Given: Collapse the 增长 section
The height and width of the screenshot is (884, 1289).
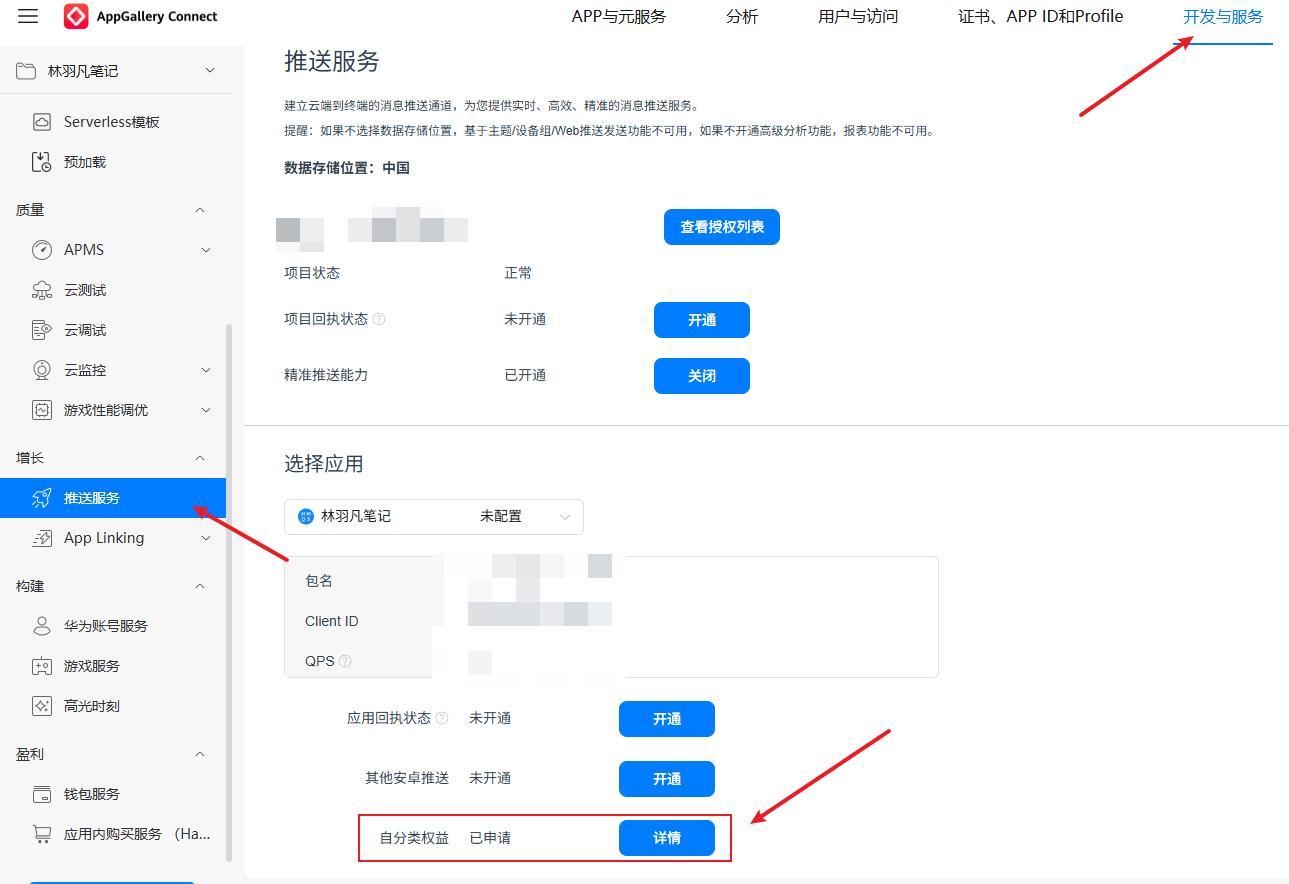Looking at the screenshot, I should click(x=200, y=458).
